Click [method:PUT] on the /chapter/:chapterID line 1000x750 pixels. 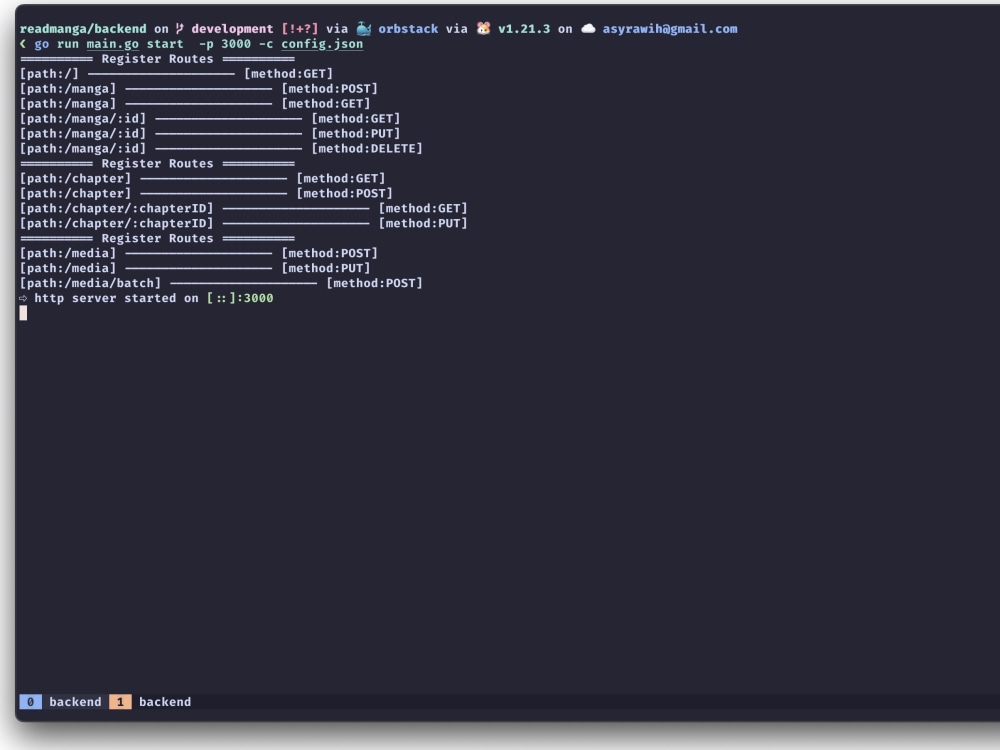point(423,223)
